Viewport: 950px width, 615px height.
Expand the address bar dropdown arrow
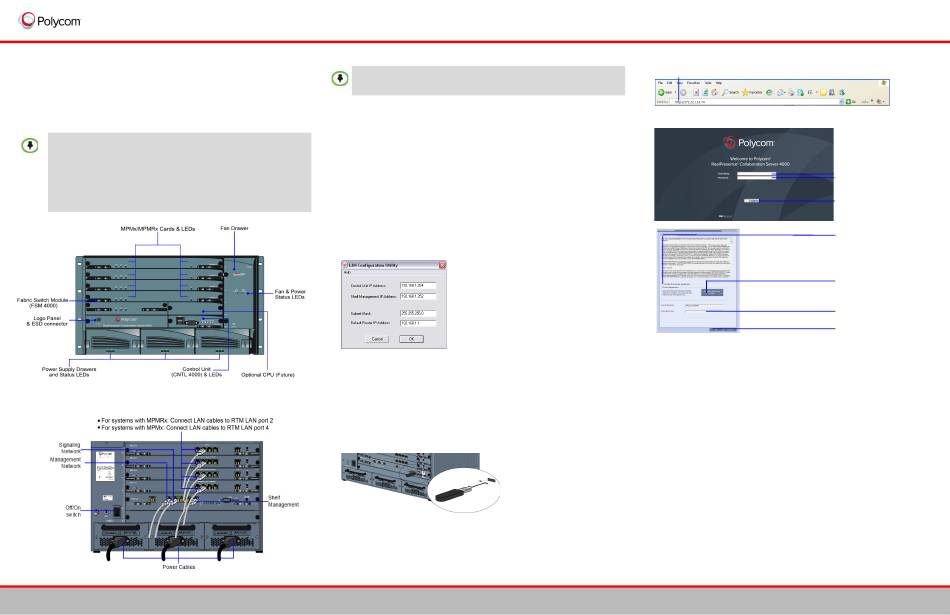842,102
